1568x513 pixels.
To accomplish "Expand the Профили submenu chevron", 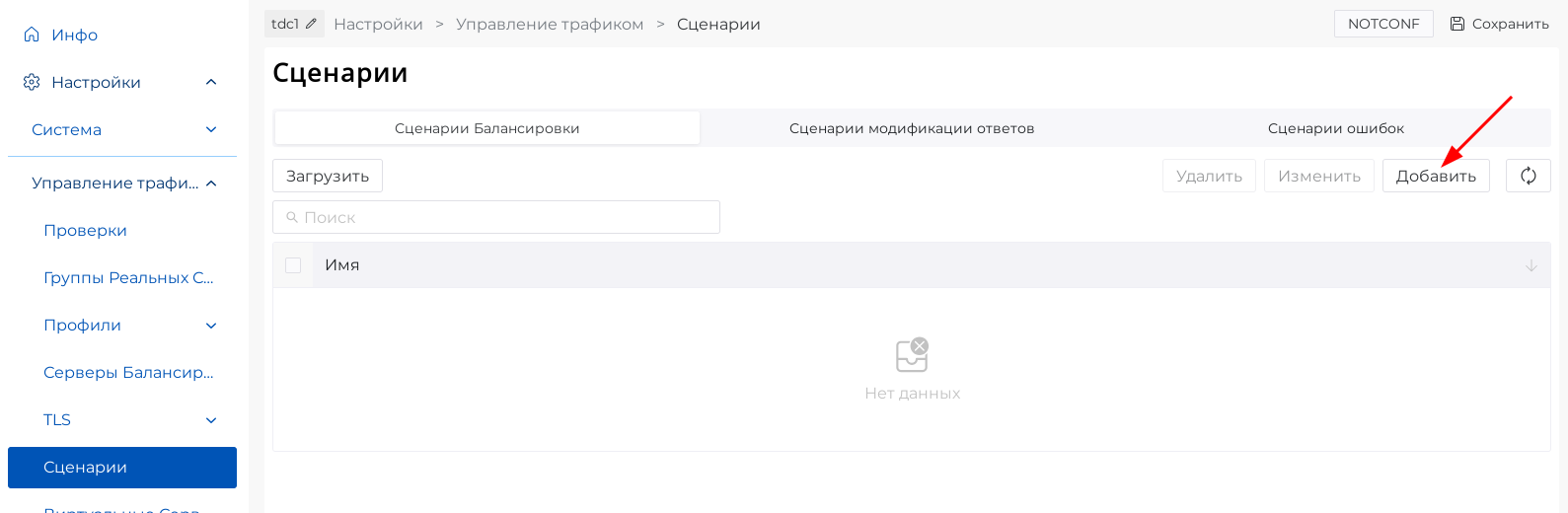I will point(211,326).
